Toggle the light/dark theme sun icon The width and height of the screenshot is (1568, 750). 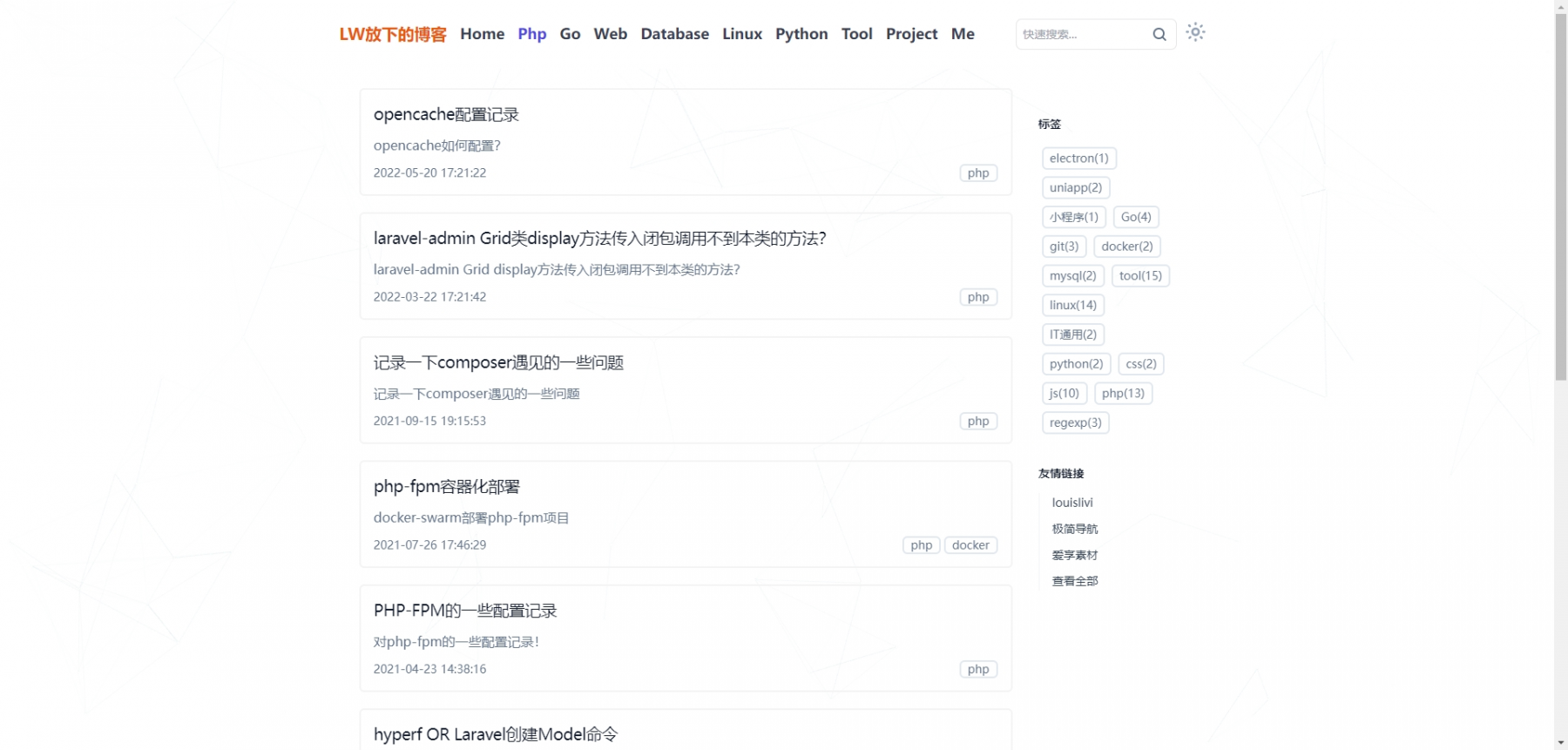click(1196, 32)
